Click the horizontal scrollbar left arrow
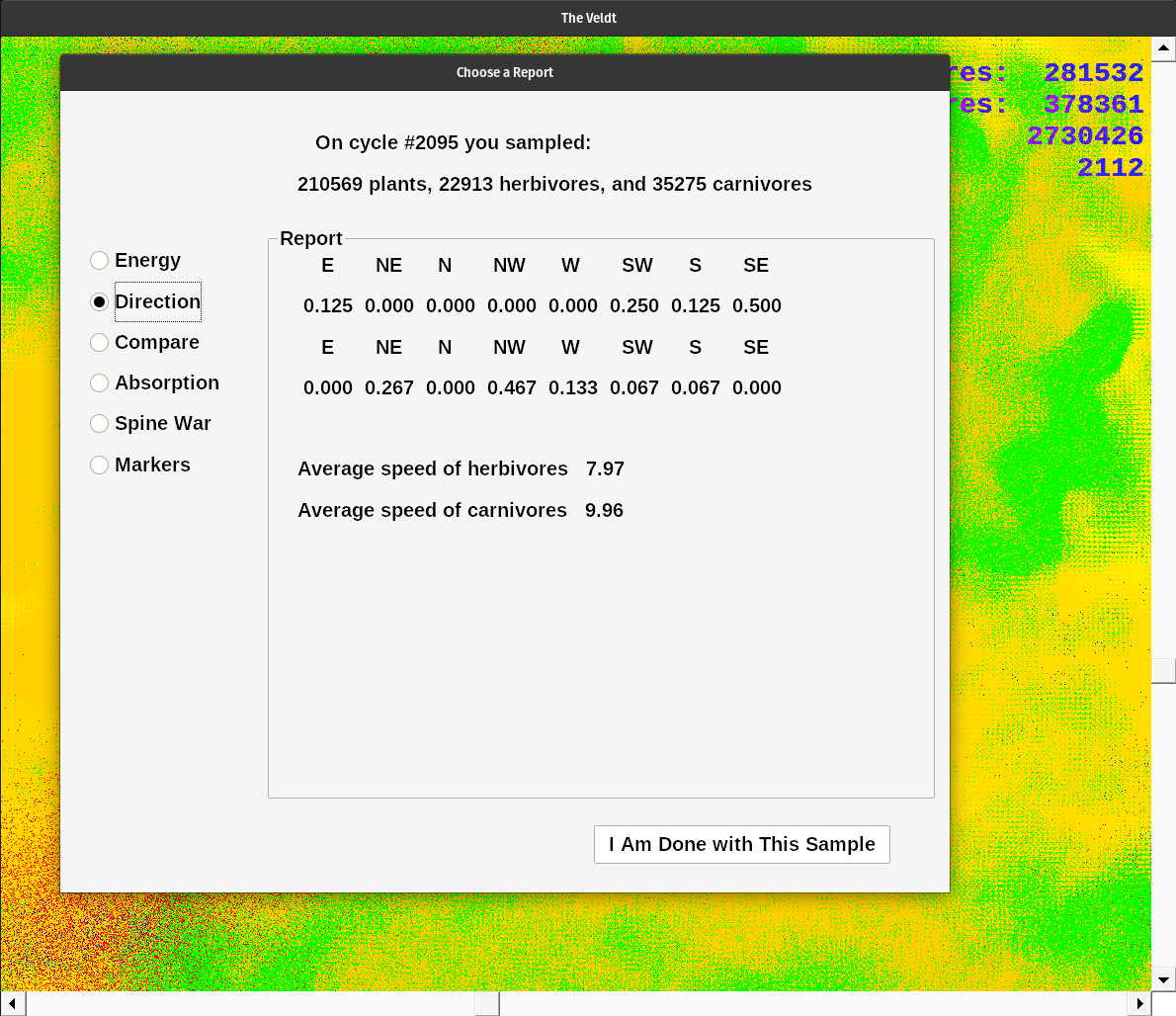The width and height of the screenshot is (1176, 1016). coord(13,1004)
